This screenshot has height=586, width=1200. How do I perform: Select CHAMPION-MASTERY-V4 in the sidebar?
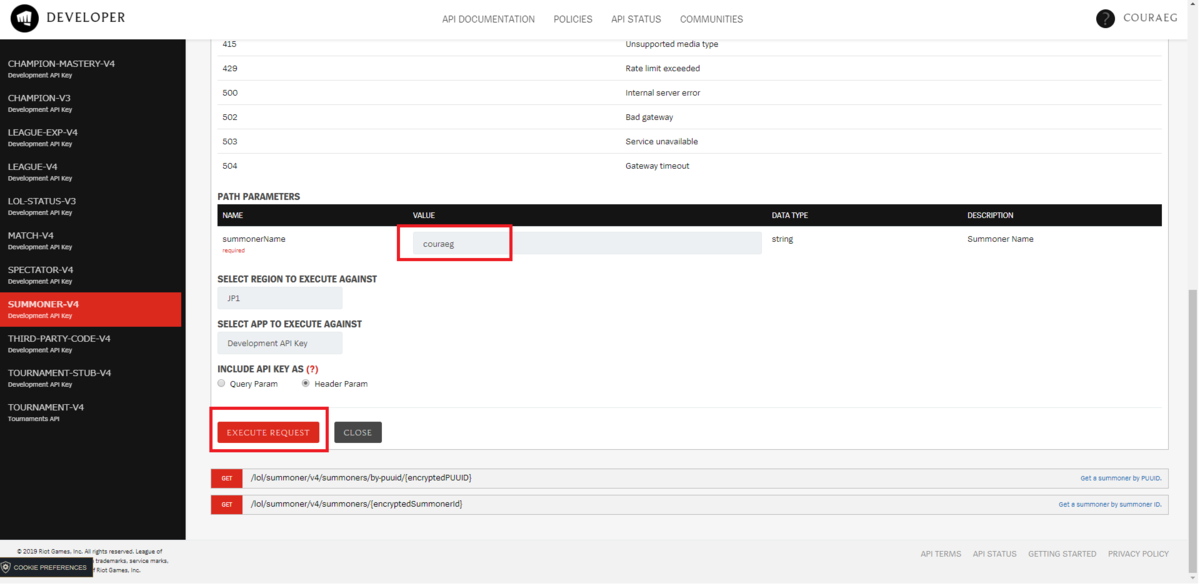tap(91, 68)
